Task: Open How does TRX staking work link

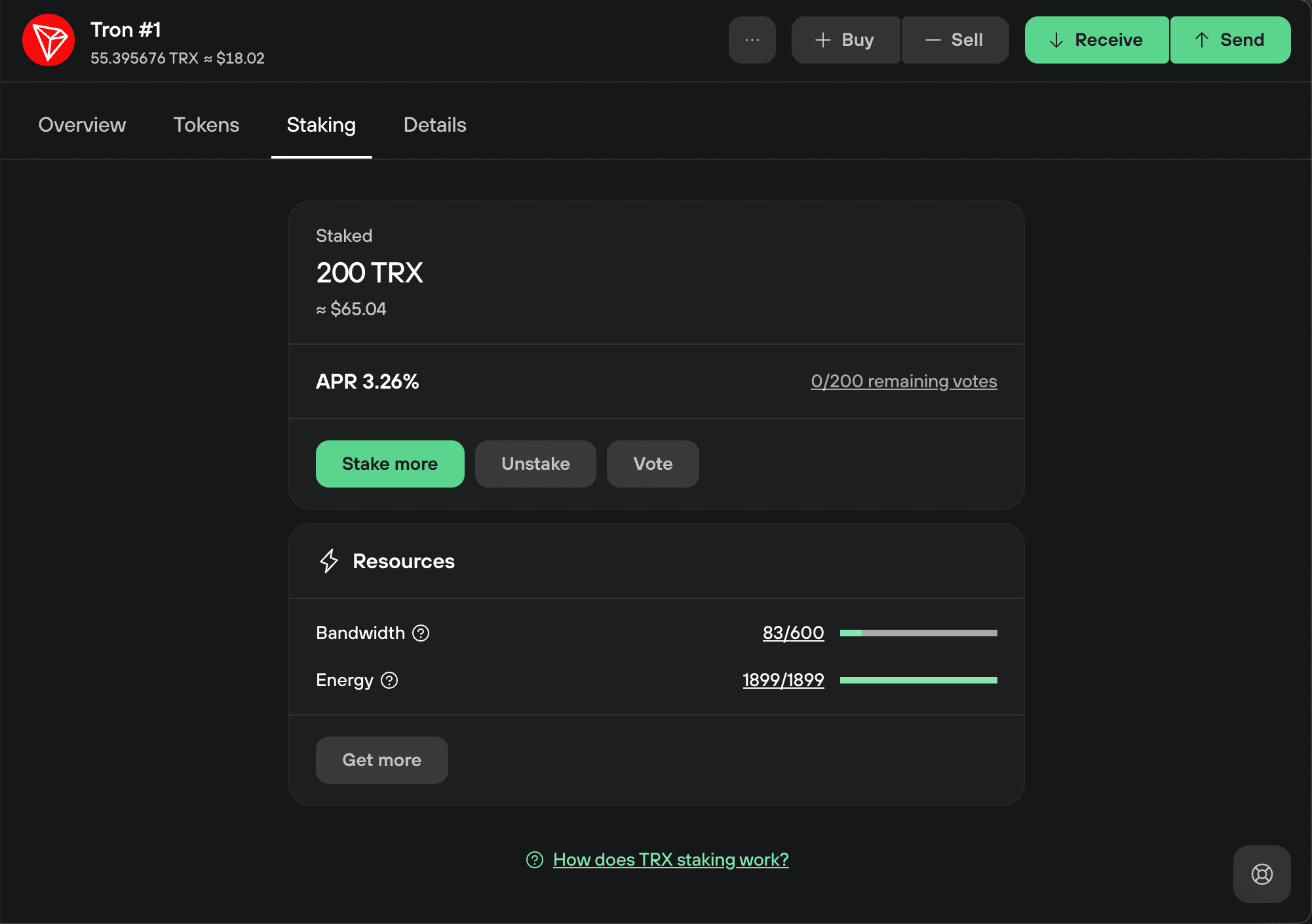Action: (671, 860)
